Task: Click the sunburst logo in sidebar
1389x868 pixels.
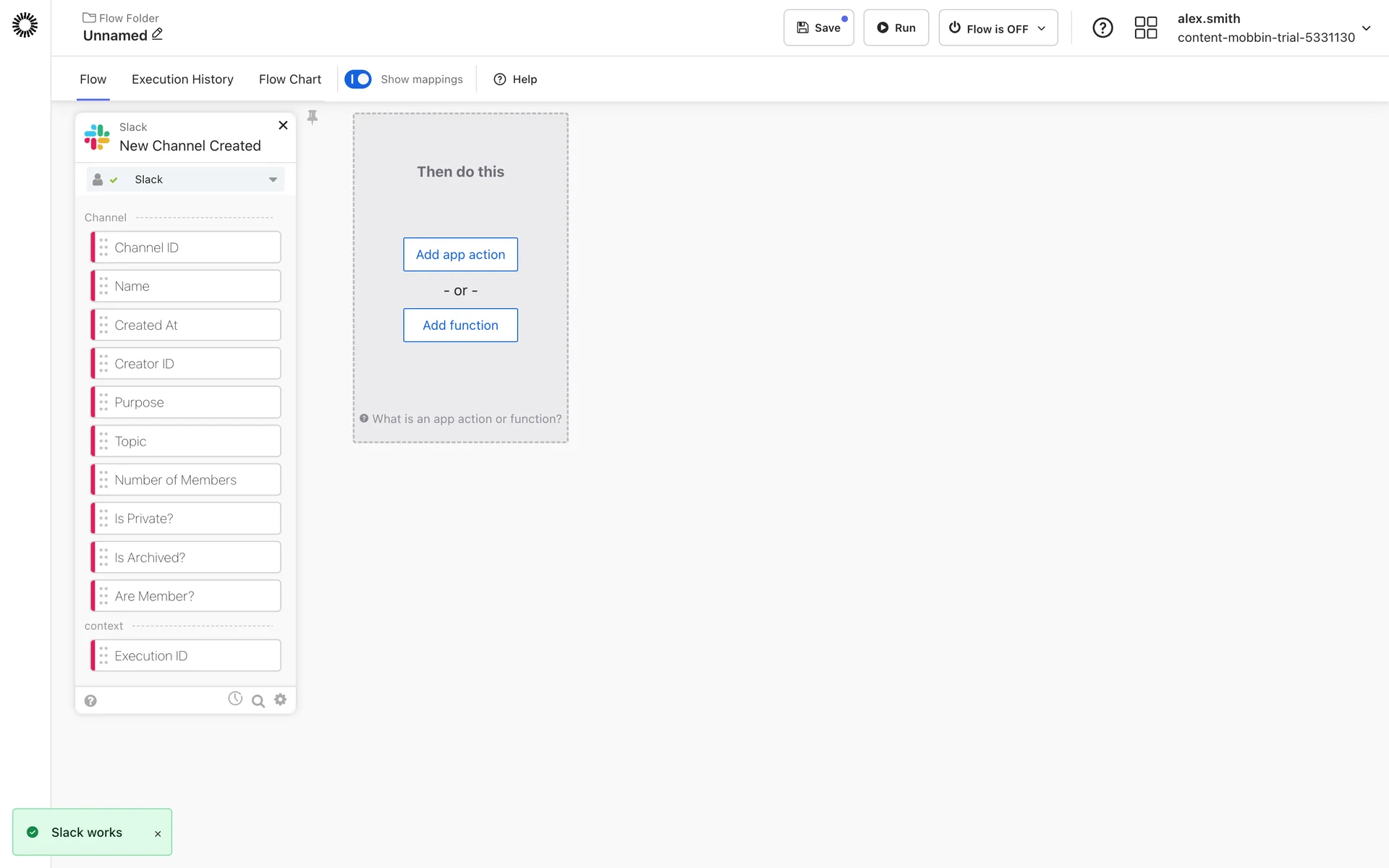Action: coord(25,25)
